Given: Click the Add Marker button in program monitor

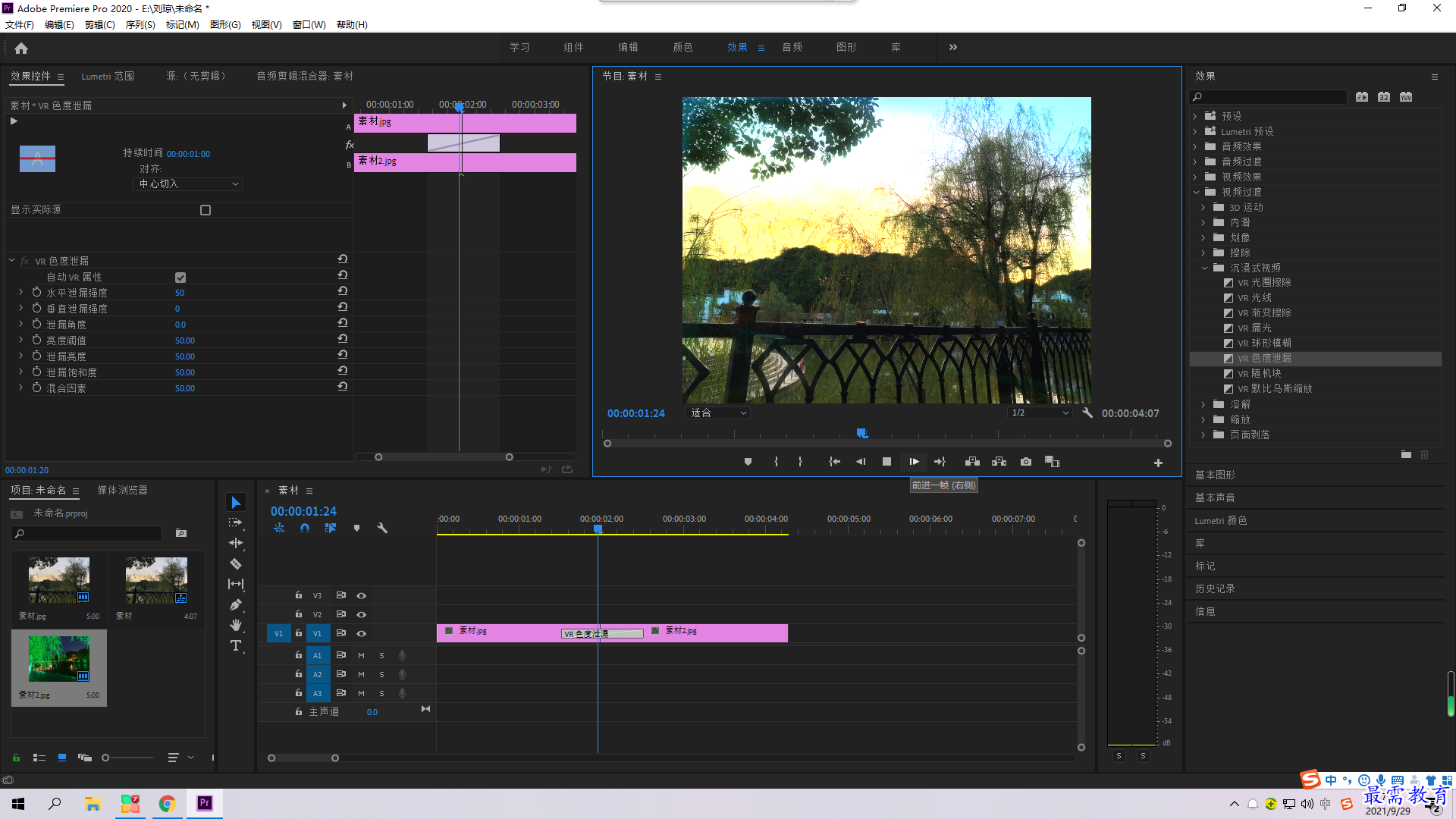Looking at the screenshot, I should point(748,461).
